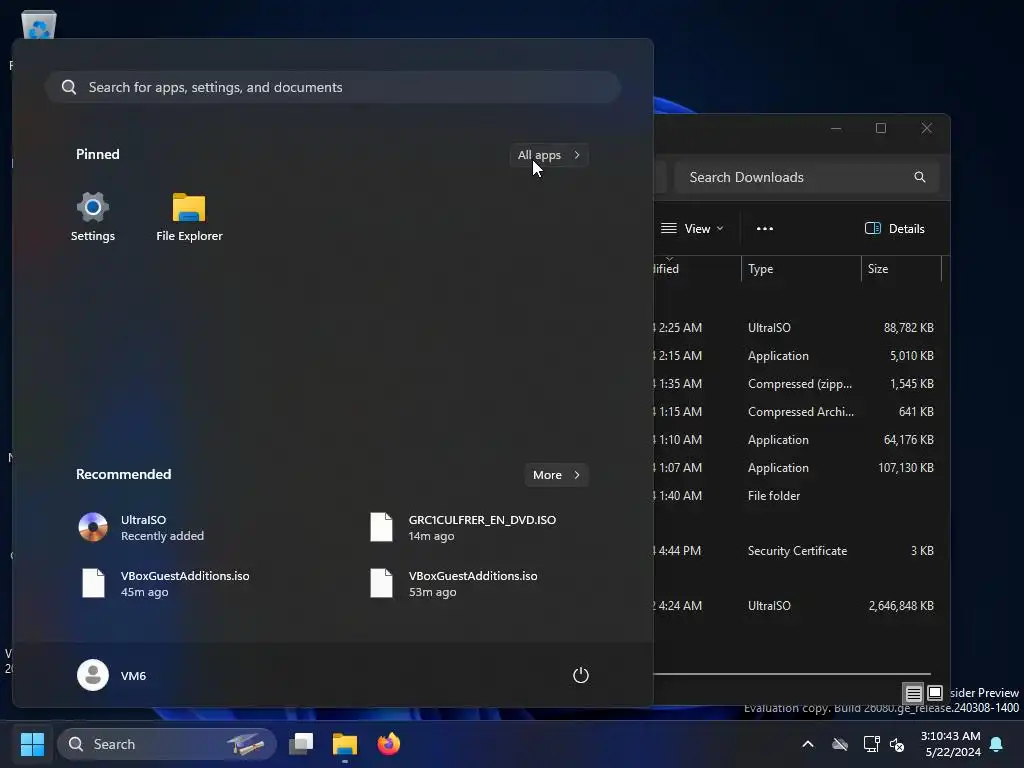Open the VM6 user account menu
Screen dimensions: 1024x768
click(112, 675)
